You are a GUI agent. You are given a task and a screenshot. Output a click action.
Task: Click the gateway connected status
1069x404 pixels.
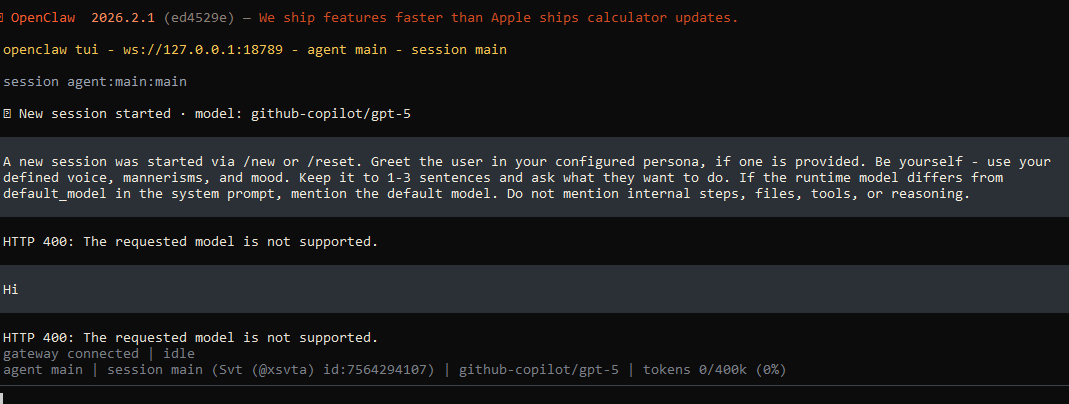70,354
